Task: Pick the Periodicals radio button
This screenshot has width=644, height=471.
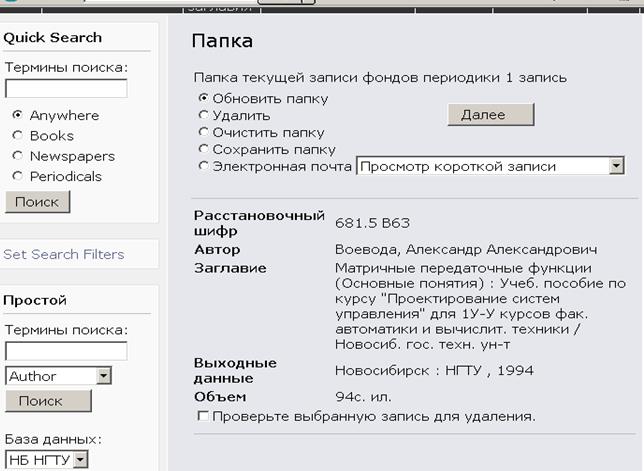Action: pyautogui.click(x=17, y=177)
